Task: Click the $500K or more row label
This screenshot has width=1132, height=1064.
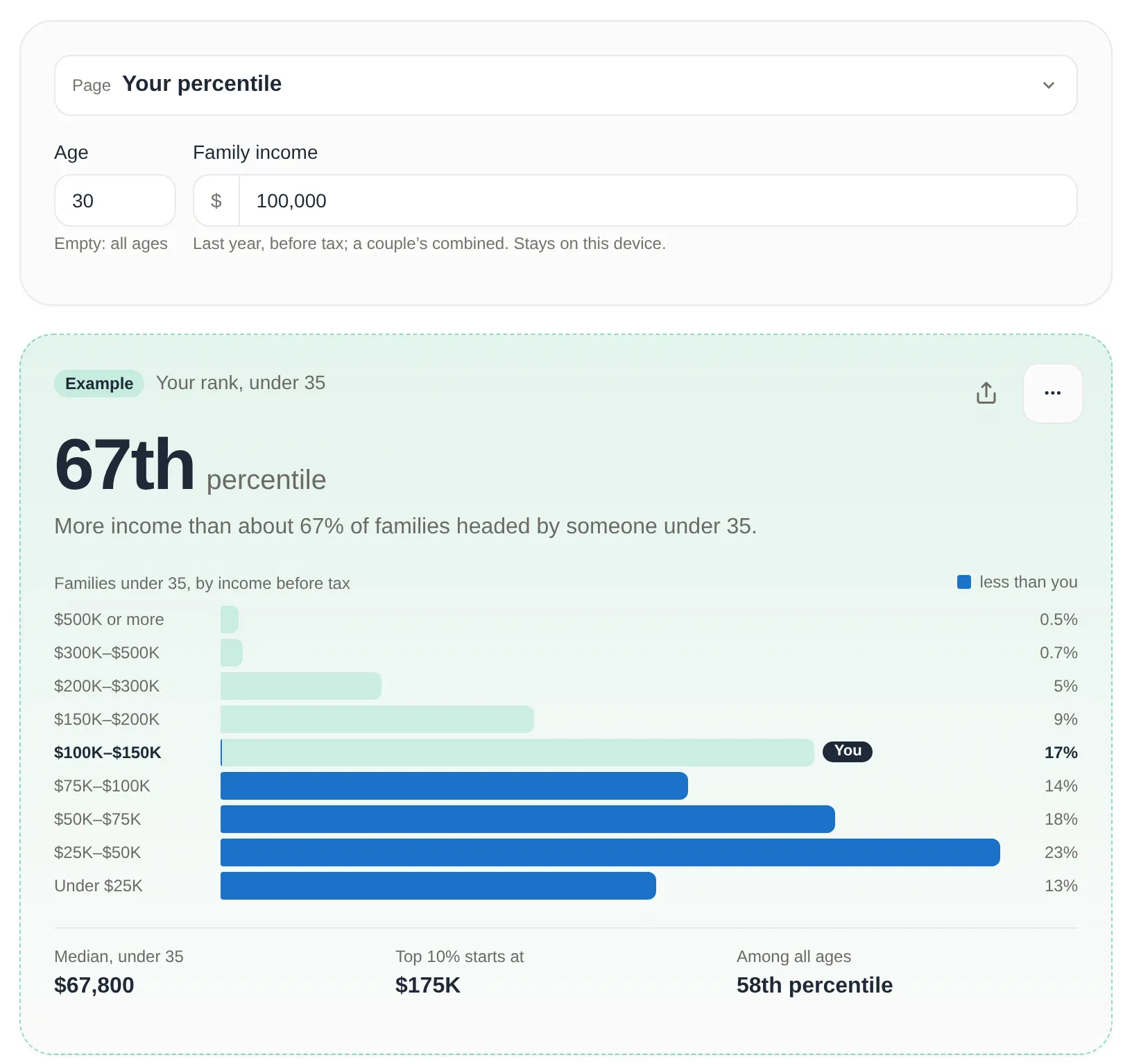Action: (109, 619)
